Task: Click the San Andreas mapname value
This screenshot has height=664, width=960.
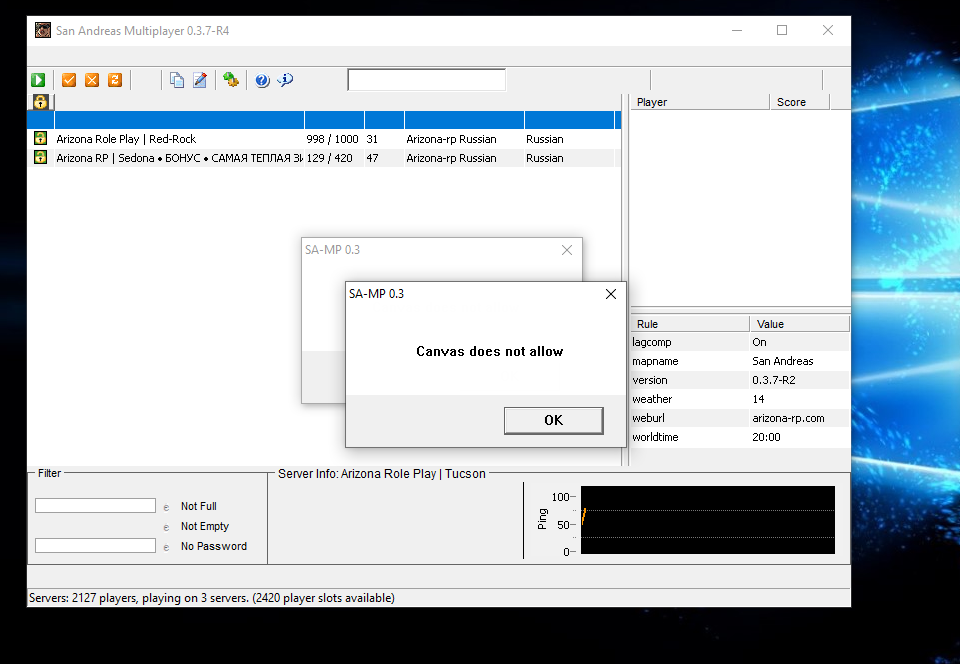Action: 782,361
